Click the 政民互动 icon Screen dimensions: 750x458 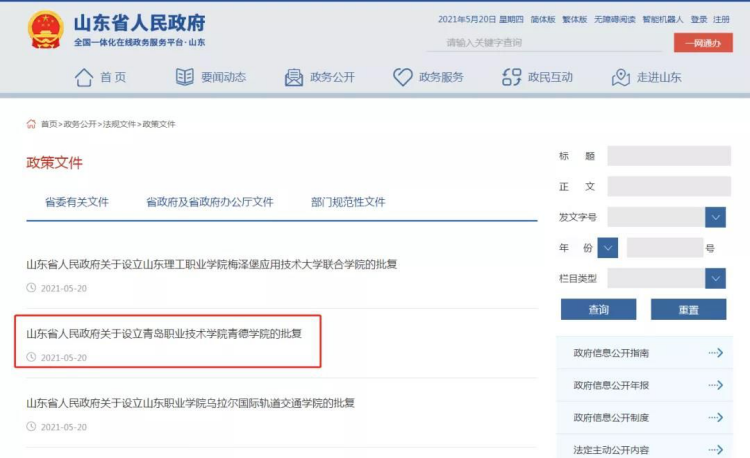(512, 77)
